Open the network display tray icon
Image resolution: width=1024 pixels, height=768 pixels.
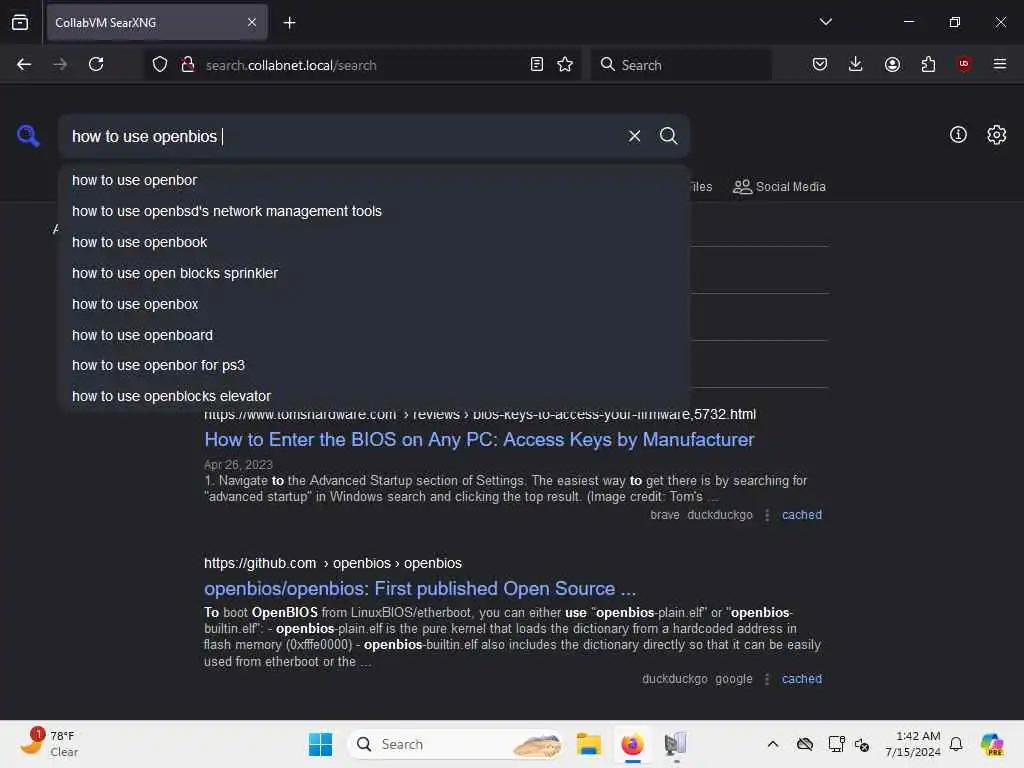pos(836,744)
